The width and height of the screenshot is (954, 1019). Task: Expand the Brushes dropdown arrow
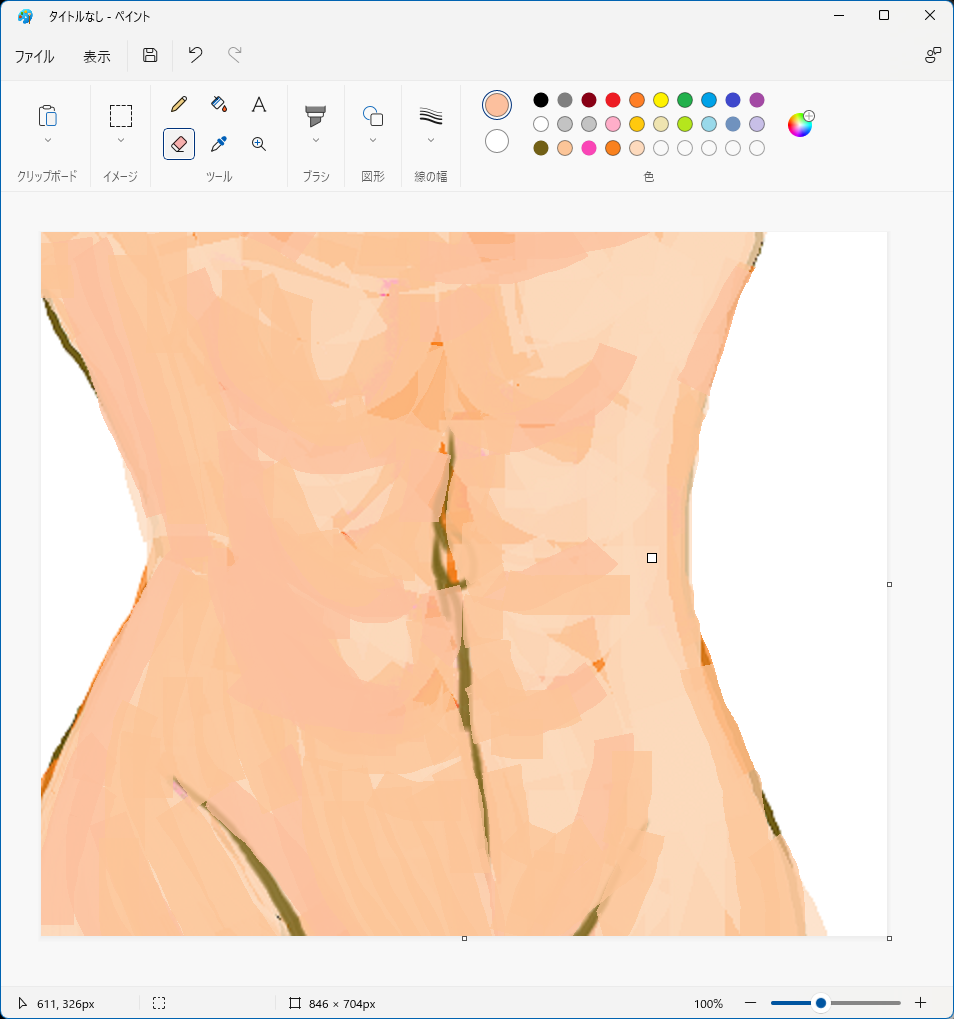coord(316,141)
